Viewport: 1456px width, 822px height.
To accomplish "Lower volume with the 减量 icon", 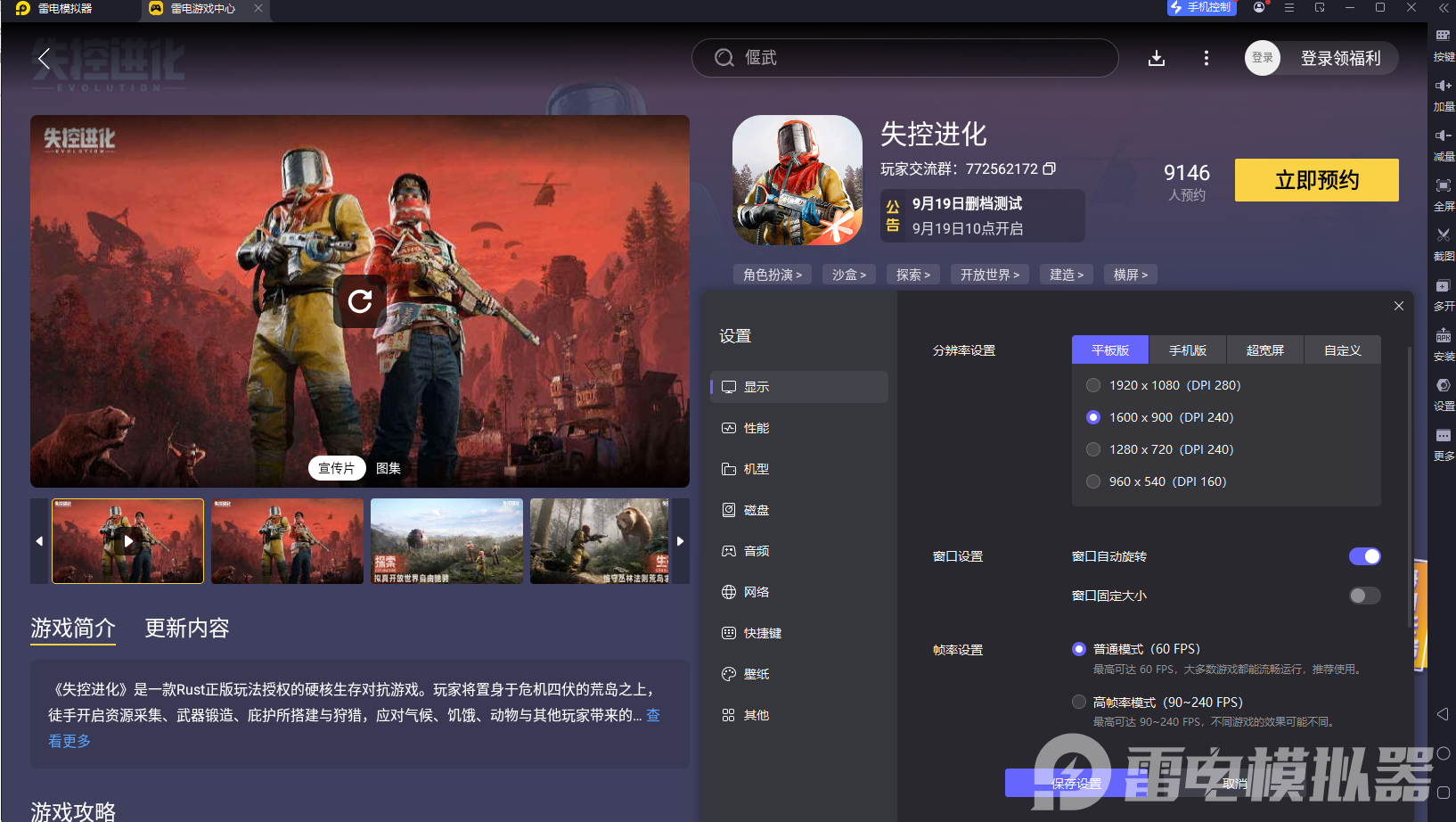I will (1444, 143).
